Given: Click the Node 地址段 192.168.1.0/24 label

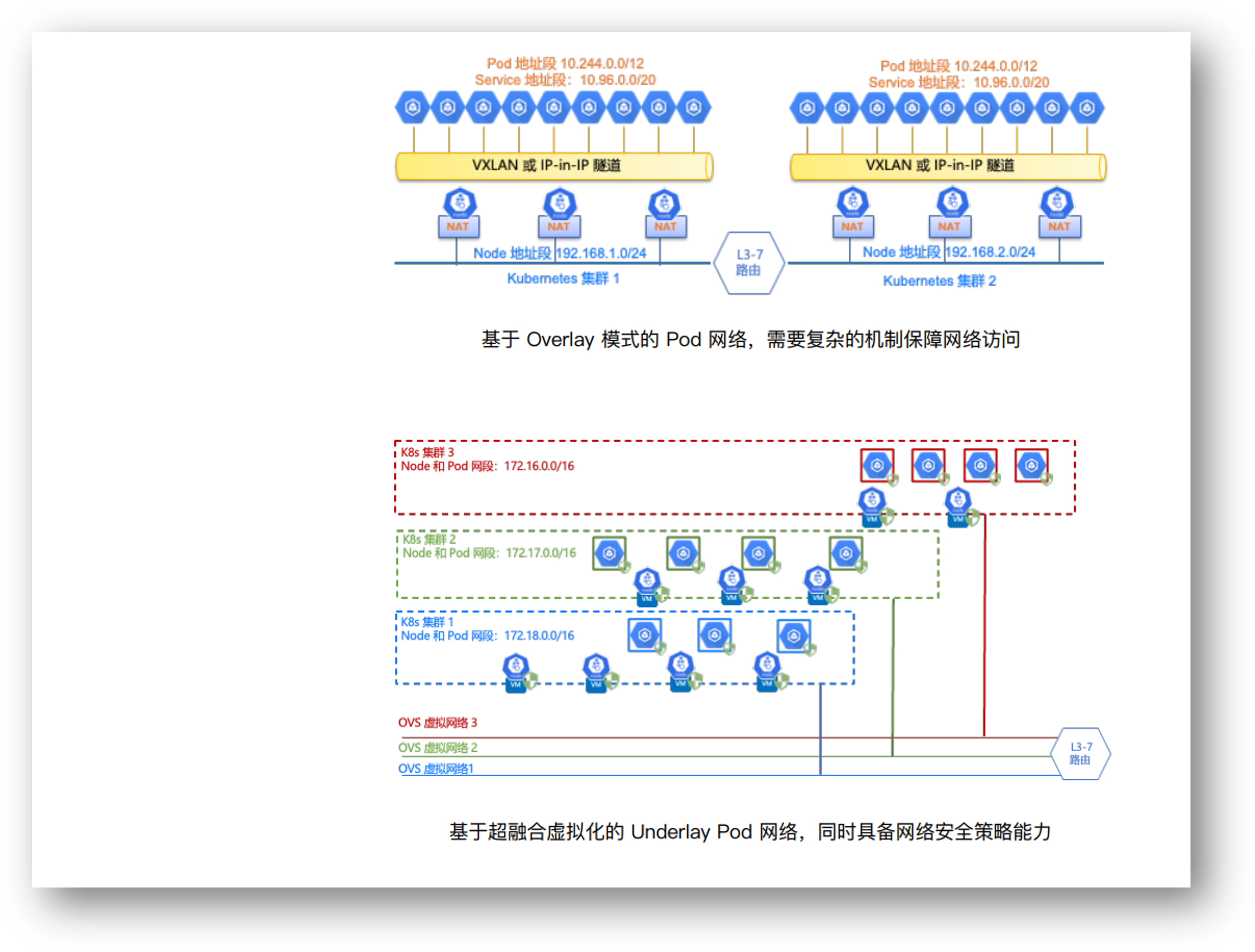Looking at the screenshot, I should (x=560, y=253).
